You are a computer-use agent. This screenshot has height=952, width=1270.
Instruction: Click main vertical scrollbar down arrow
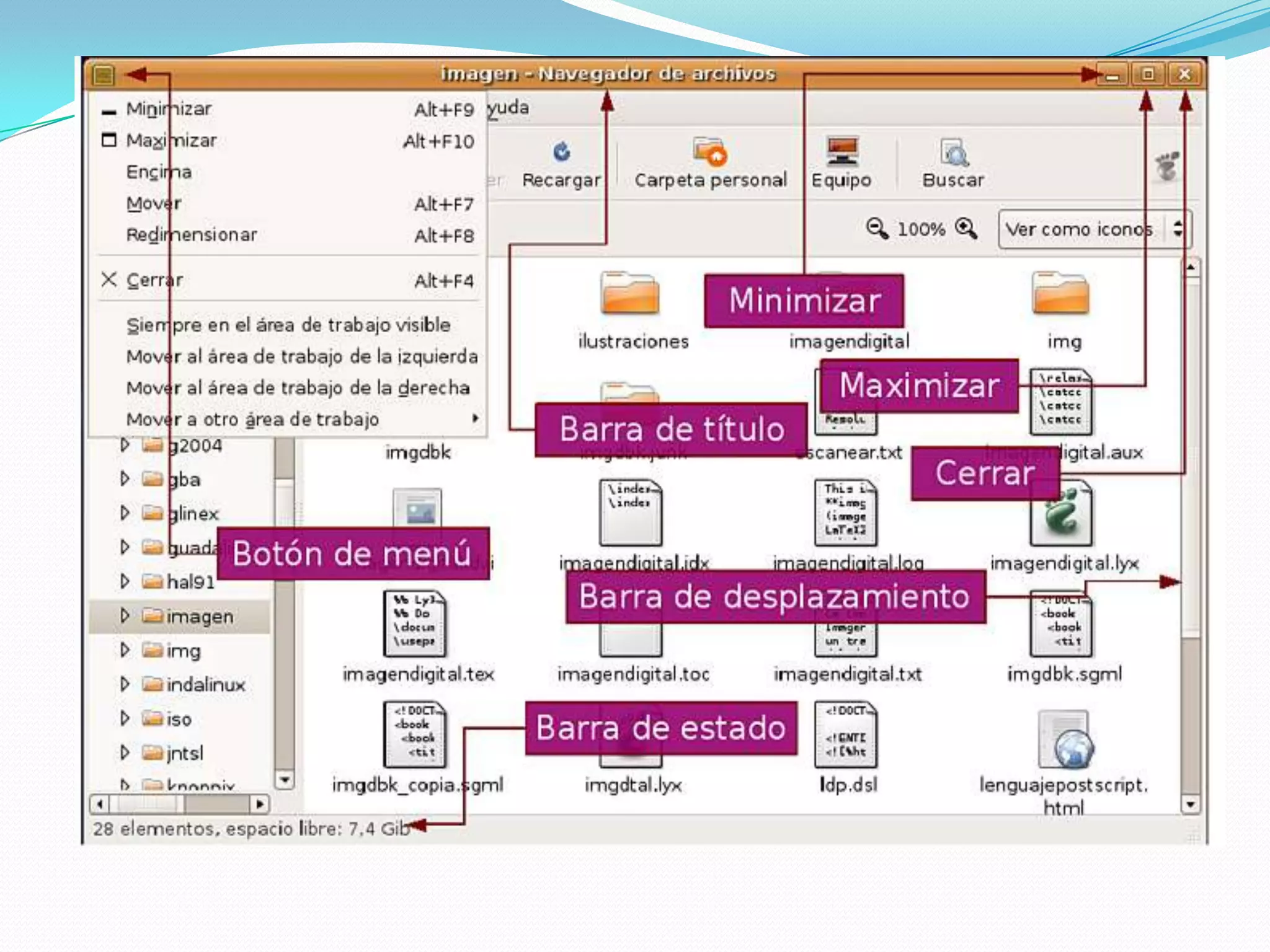pyautogui.click(x=1190, y=804)
